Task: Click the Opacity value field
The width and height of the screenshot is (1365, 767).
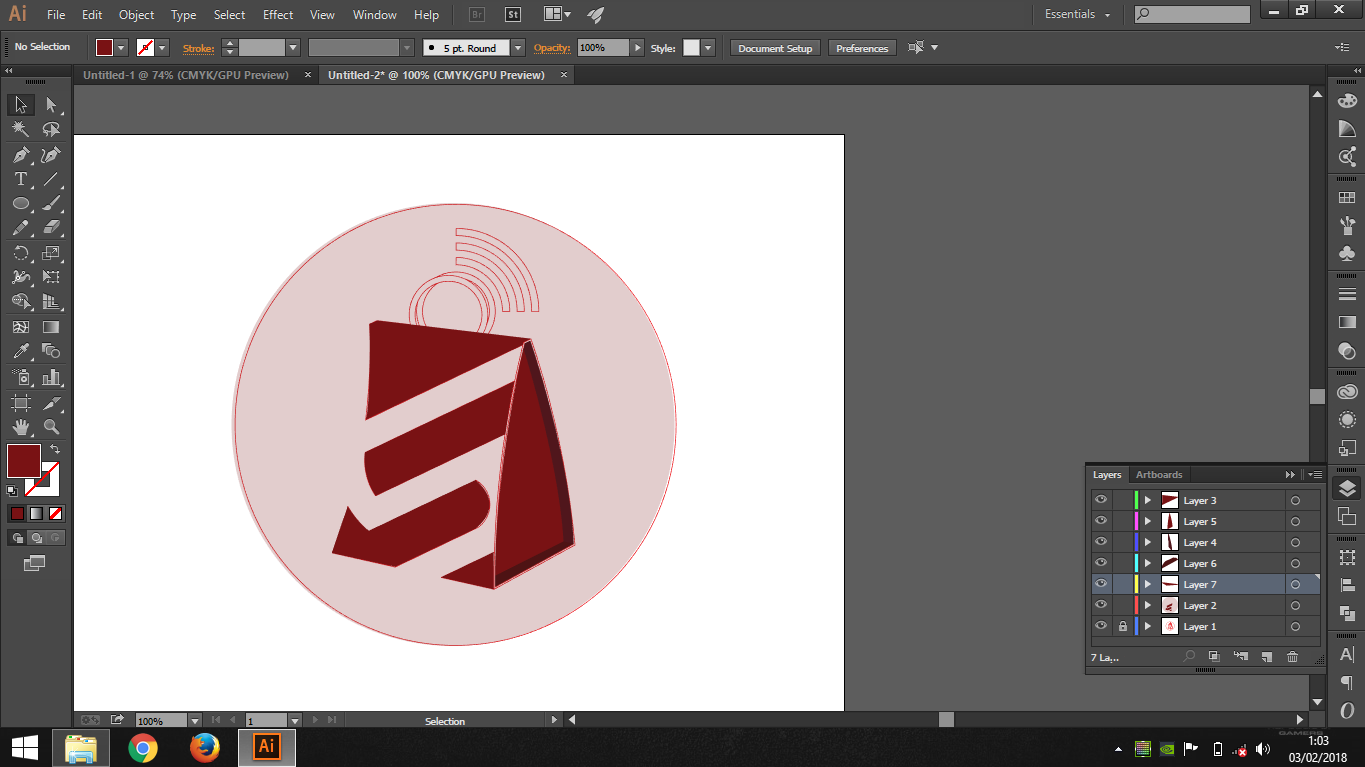Action: point(603,48)
